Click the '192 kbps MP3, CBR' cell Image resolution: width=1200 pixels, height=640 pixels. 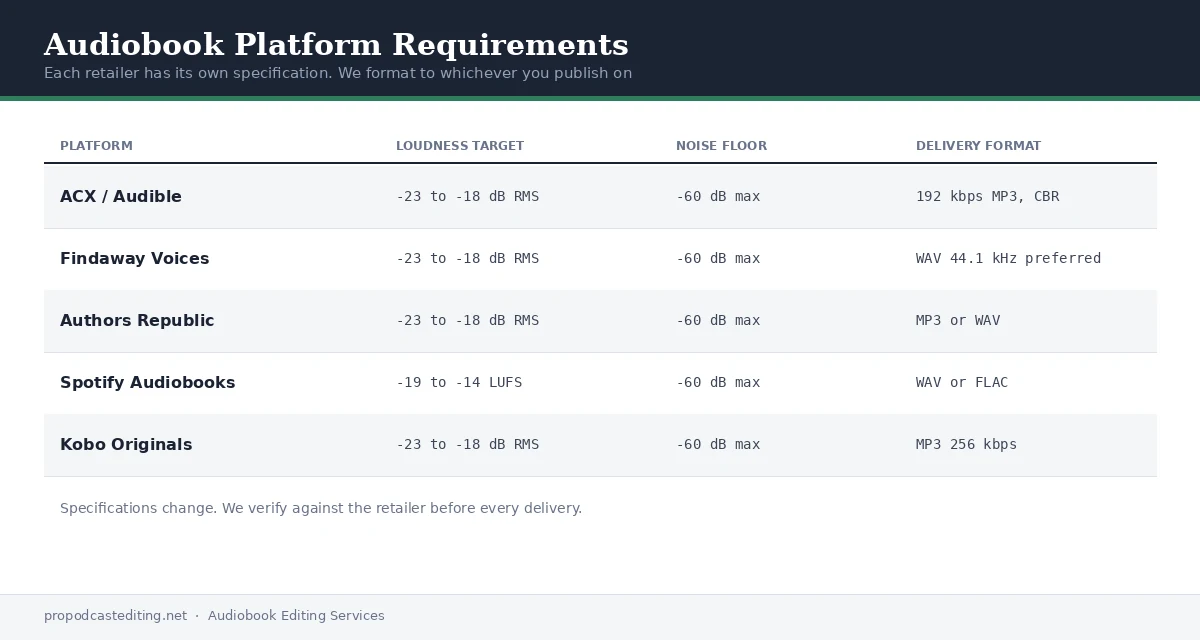[x=987, y=197]
